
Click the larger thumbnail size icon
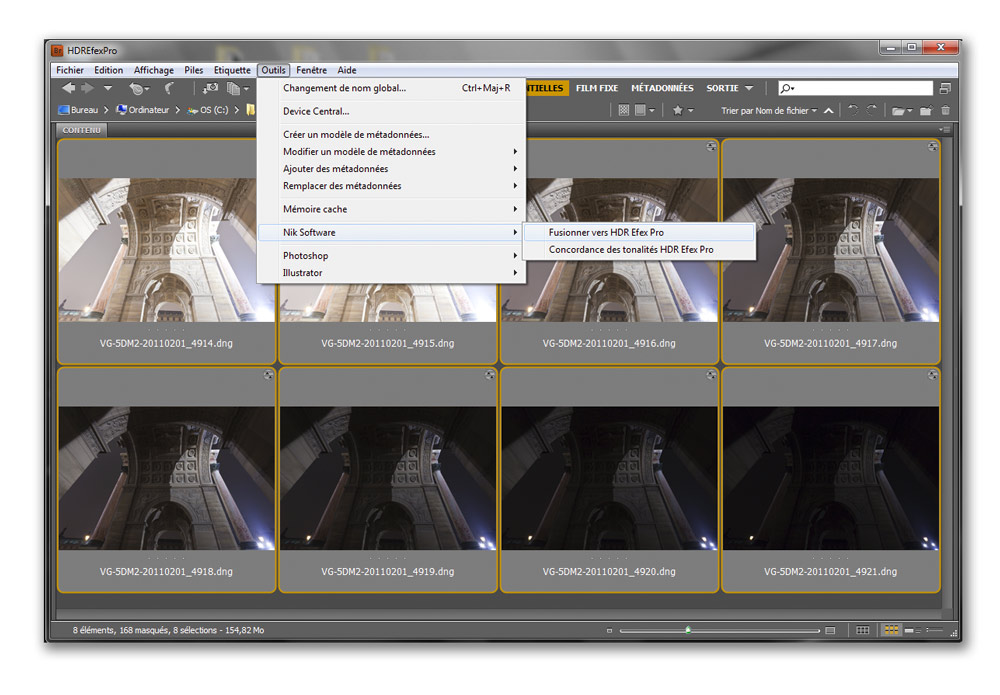coord(830,631)
